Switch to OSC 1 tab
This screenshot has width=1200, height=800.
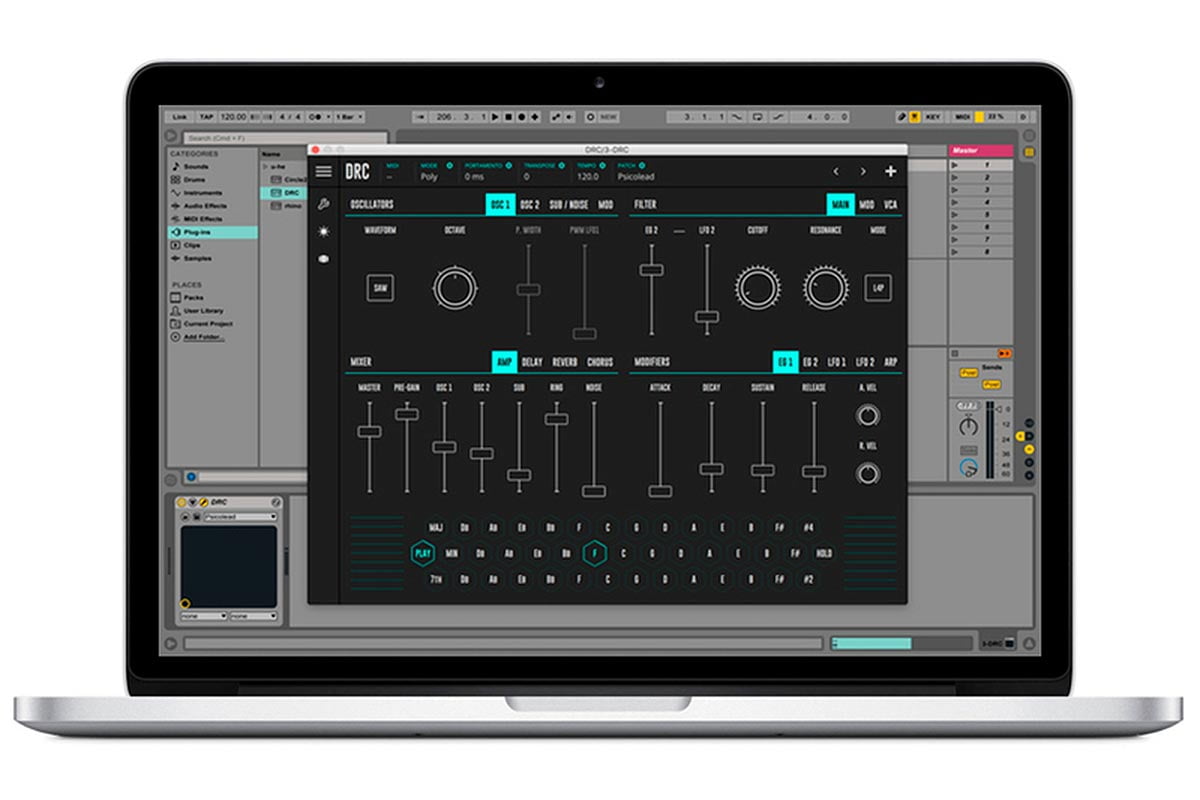click(x=500, y=204)
